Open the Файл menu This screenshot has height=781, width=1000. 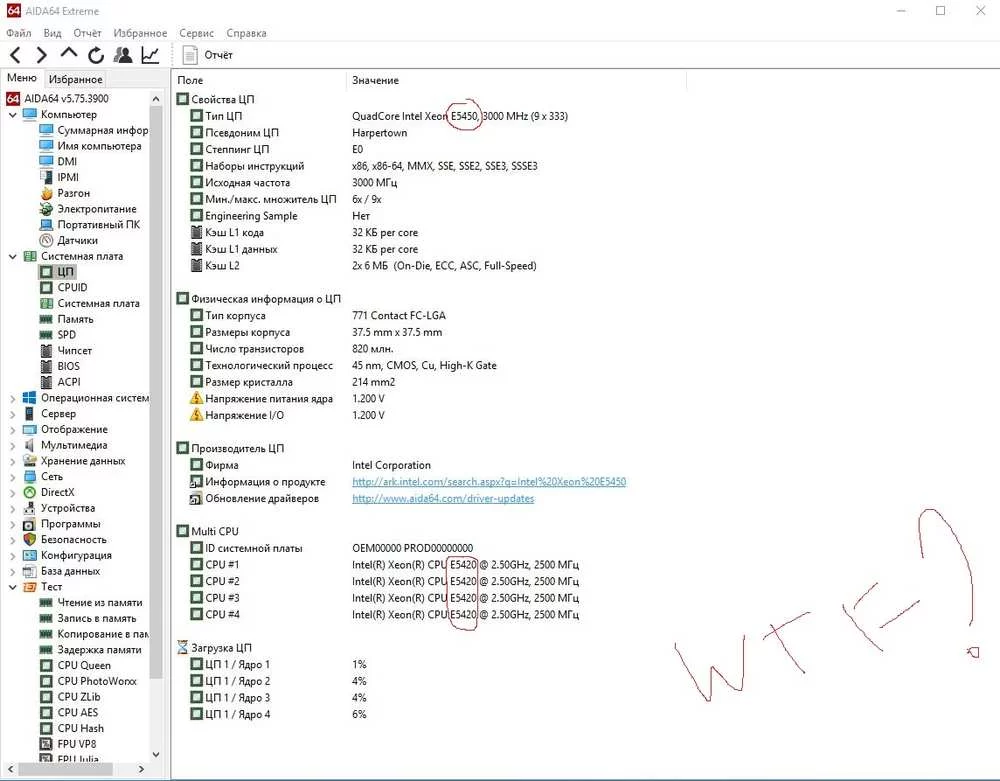(x=18, y=33)
